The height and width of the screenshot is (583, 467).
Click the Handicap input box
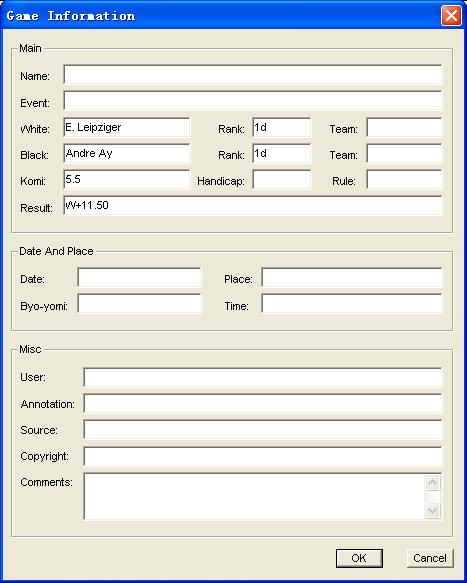(x=281, y=180)
